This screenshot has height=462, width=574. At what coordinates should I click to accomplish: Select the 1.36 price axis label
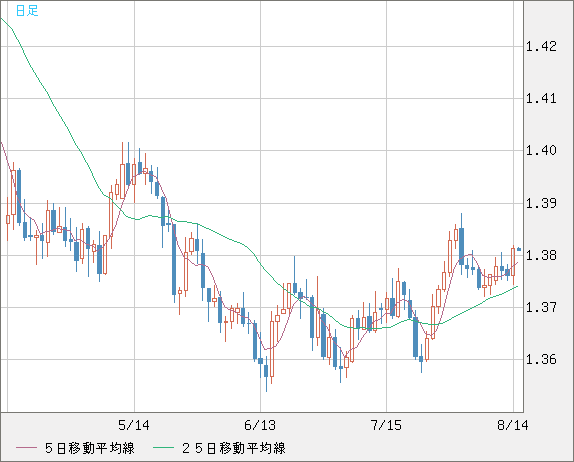[541, 359]
